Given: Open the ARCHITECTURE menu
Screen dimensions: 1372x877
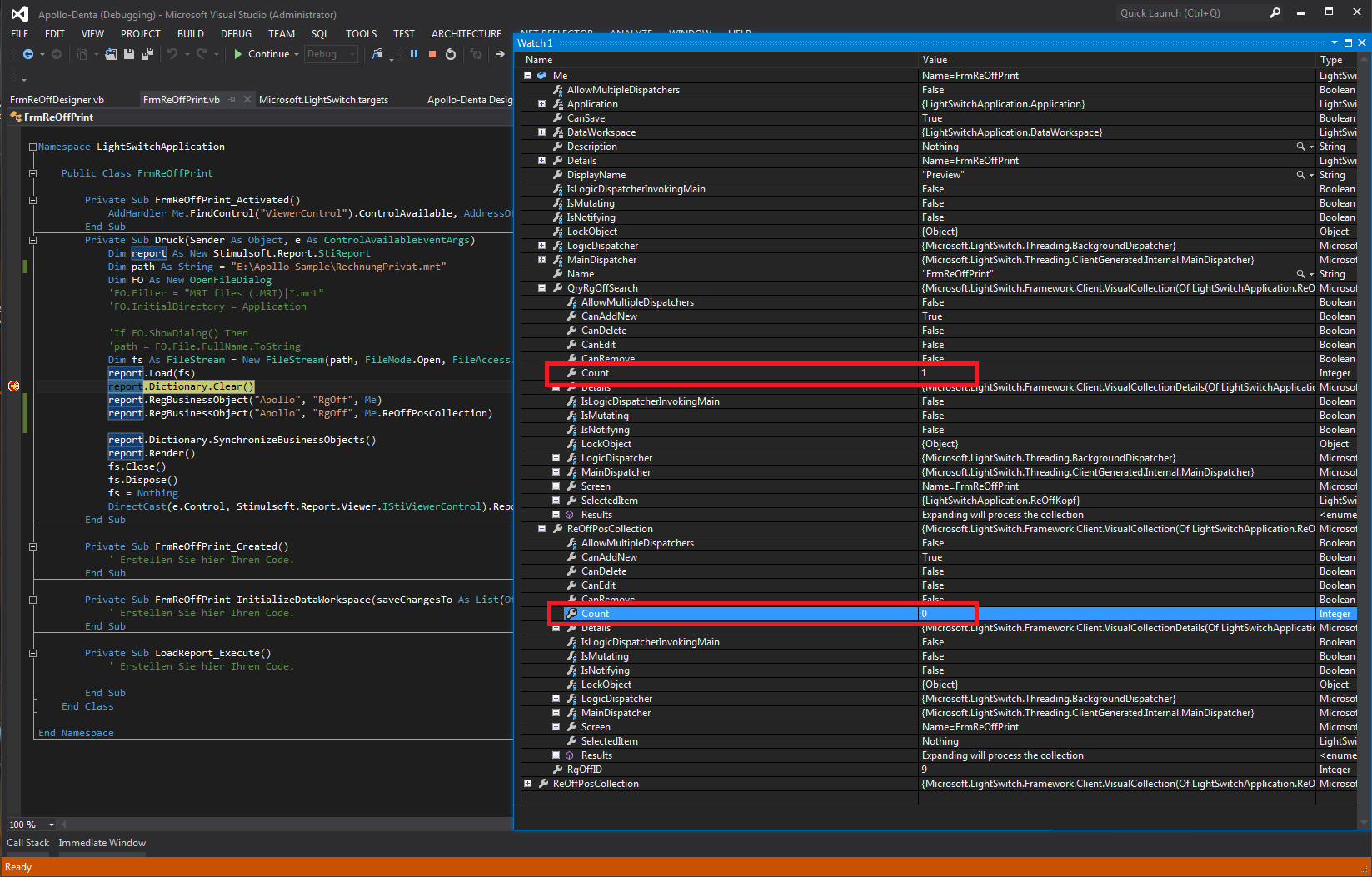Looking at the screenshot, I should click(x=466, y=34).
